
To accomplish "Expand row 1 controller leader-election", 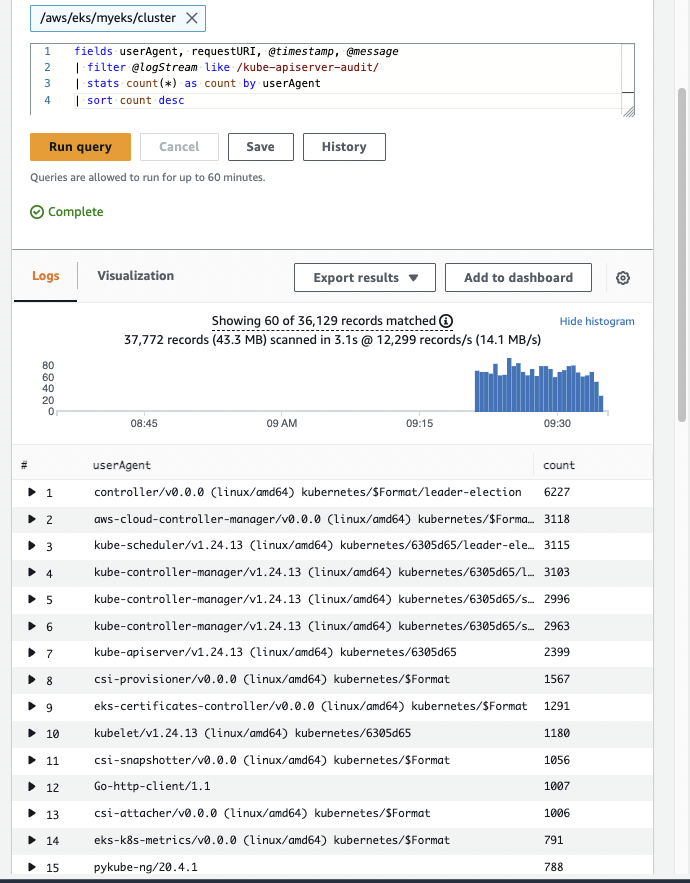I will 32,492.
